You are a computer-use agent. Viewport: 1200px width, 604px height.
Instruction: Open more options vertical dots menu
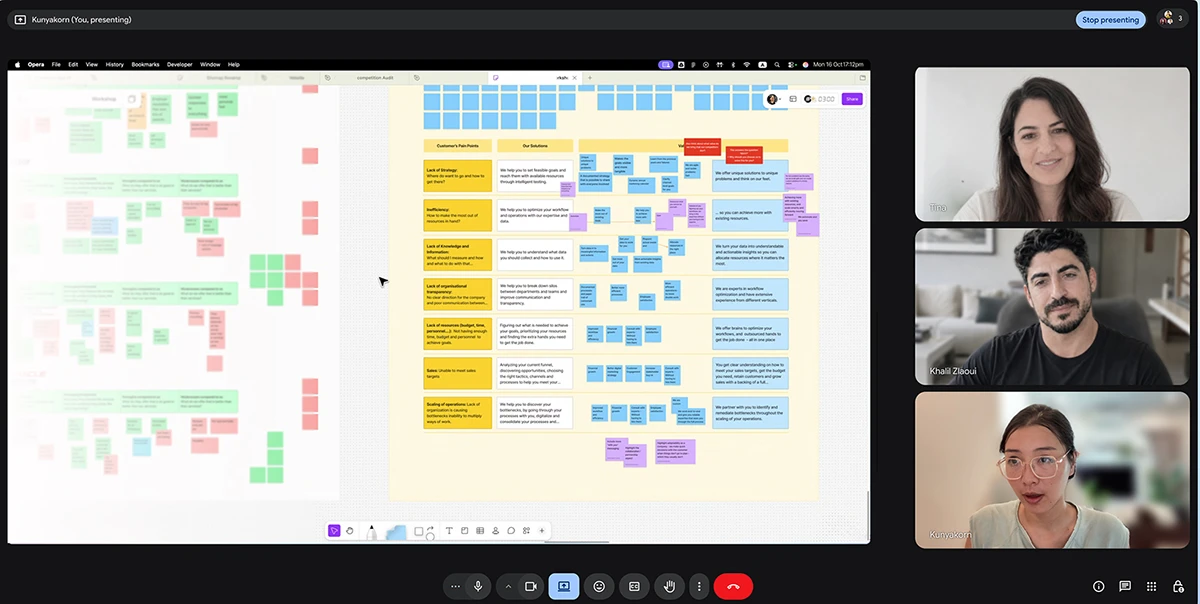tap(699, 586)
